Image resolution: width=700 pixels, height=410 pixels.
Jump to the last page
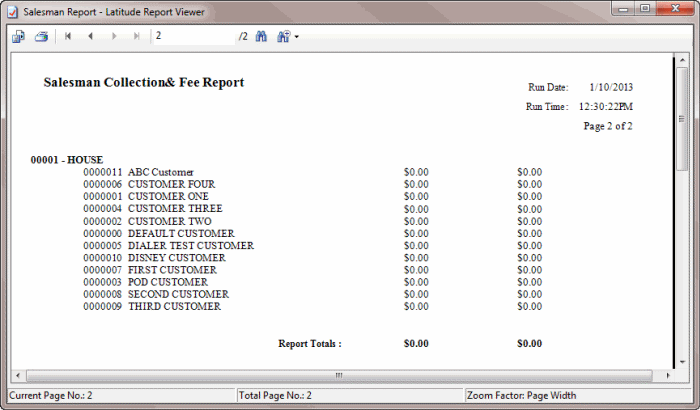[136, 36]
